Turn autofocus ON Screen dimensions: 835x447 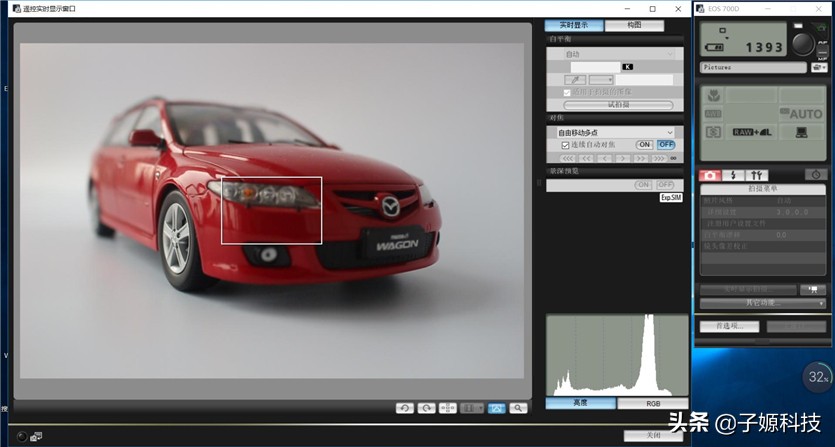[644, 145]
